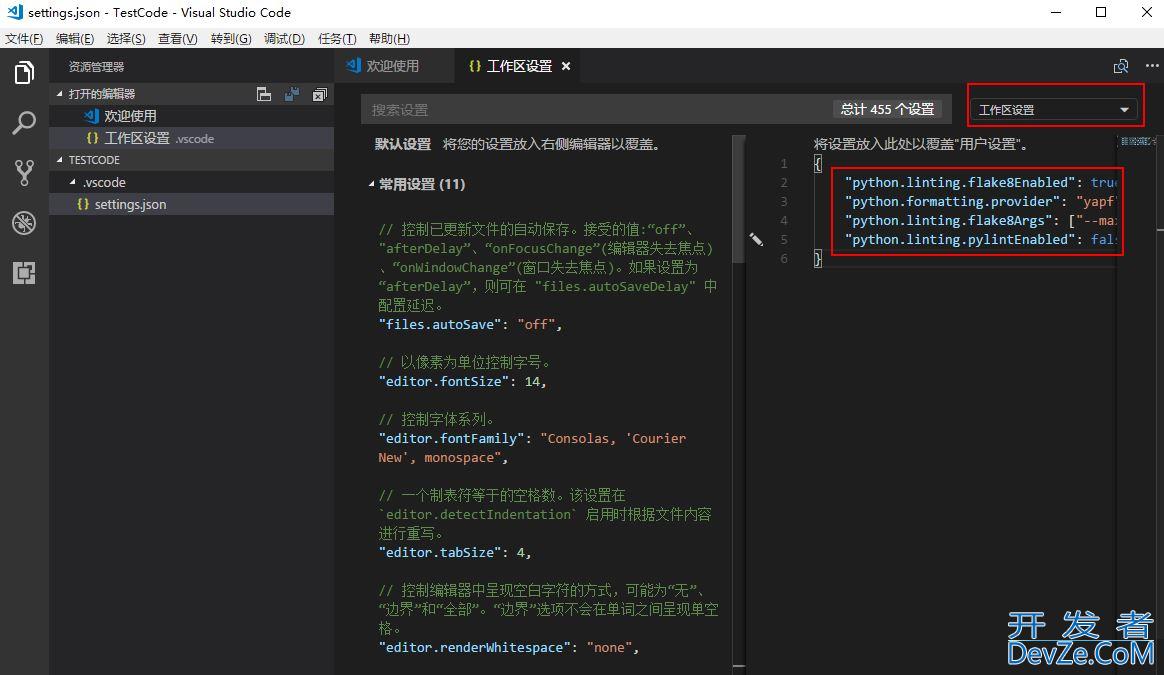Click the 资源管理器 panel title
1164x675 pixels.
(x=97, y=67)
